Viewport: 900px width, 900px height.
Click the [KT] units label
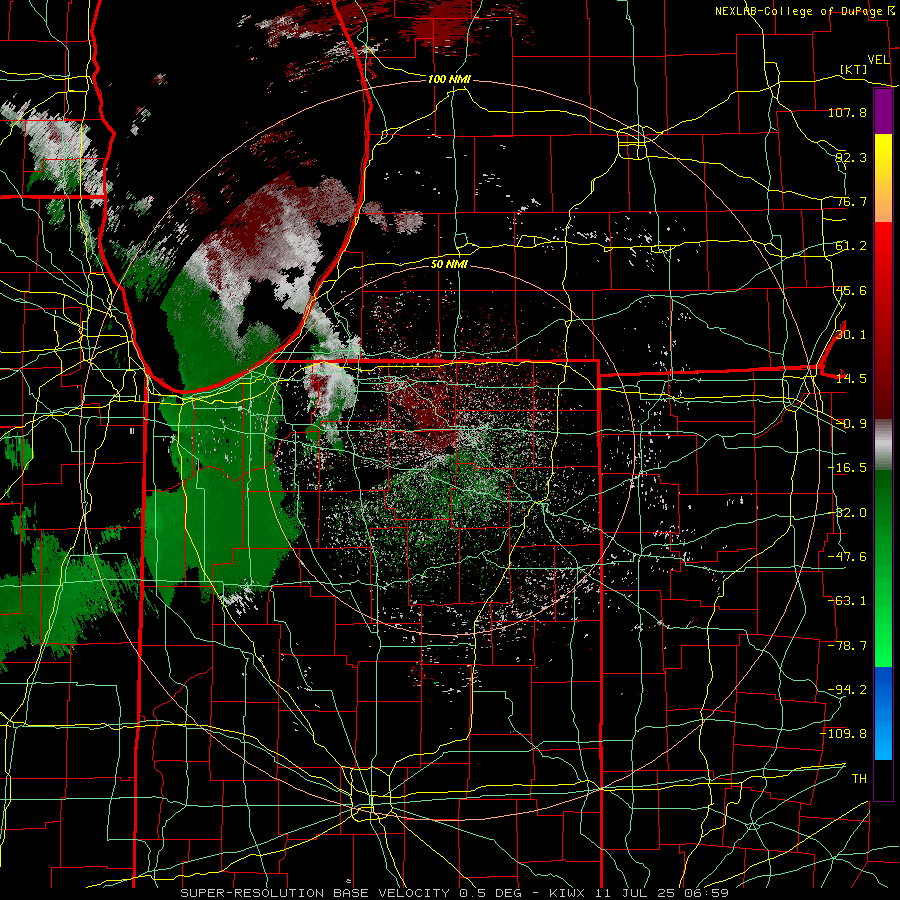[854, 69]
